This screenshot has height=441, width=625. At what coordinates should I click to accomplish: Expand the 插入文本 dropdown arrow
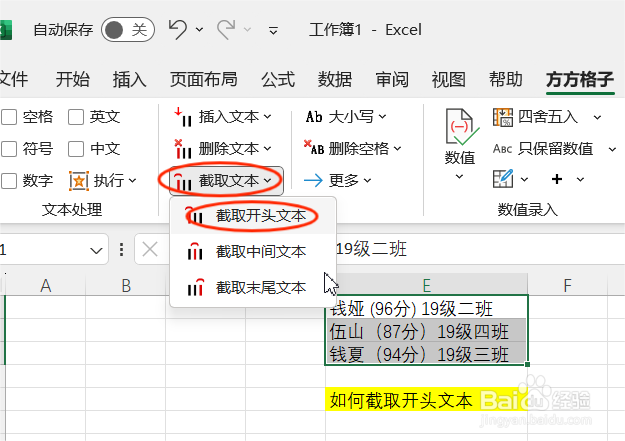(x=267, y=116)
